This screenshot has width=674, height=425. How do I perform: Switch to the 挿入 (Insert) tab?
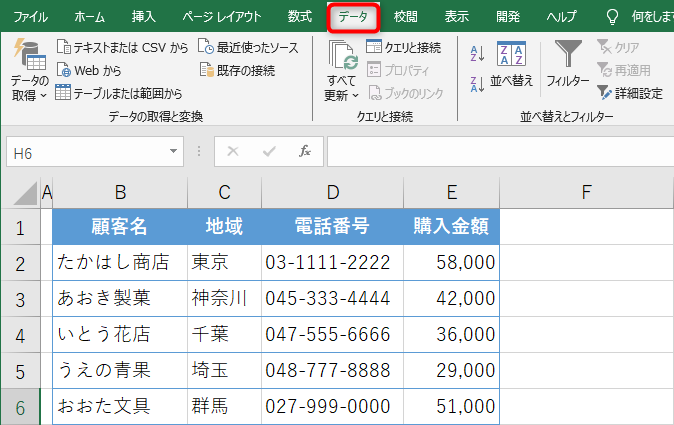[x=143, y=17]
